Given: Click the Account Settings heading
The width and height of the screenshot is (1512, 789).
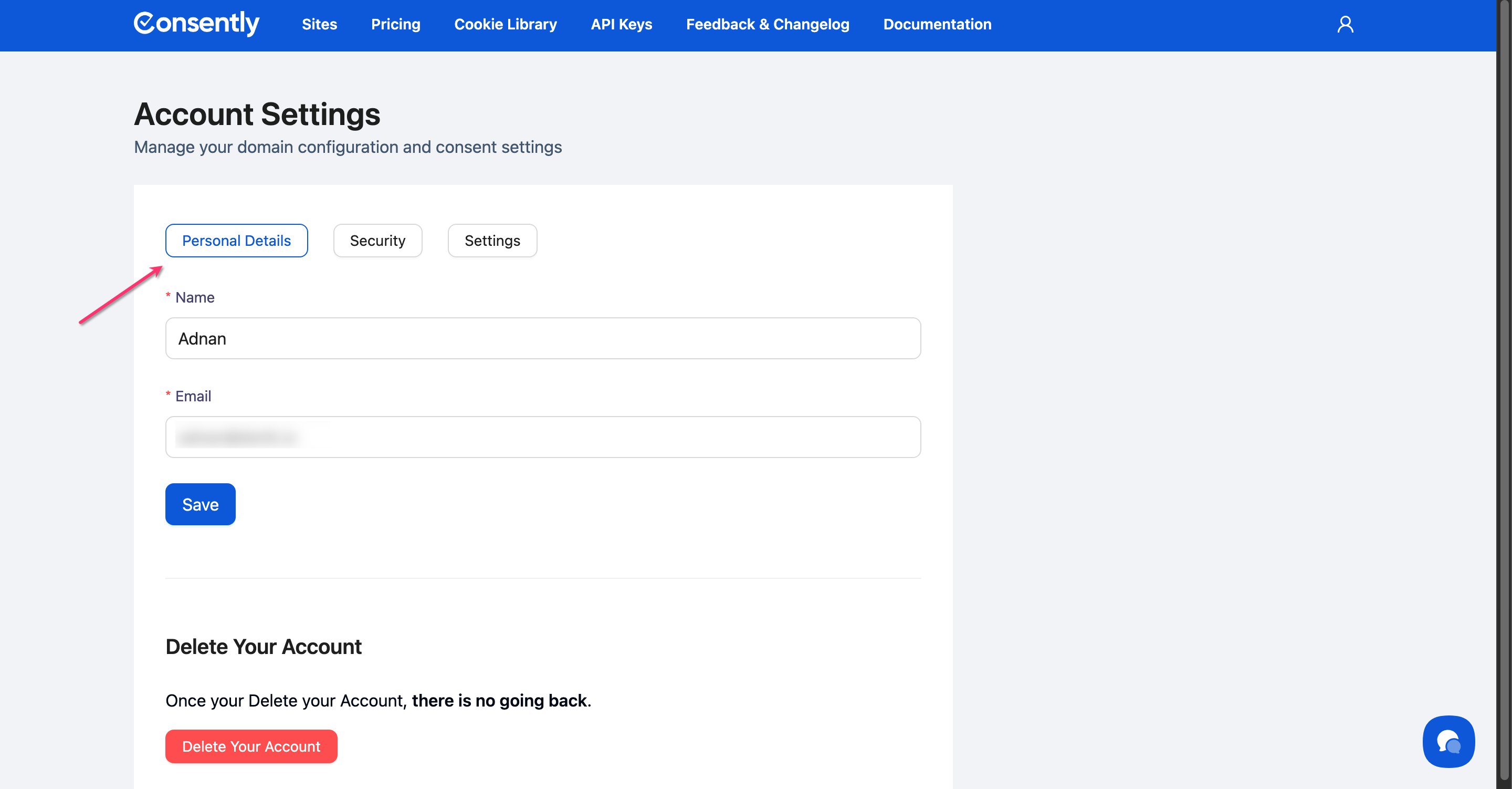Looking at the screenshot, I should [x=257, y=114].
